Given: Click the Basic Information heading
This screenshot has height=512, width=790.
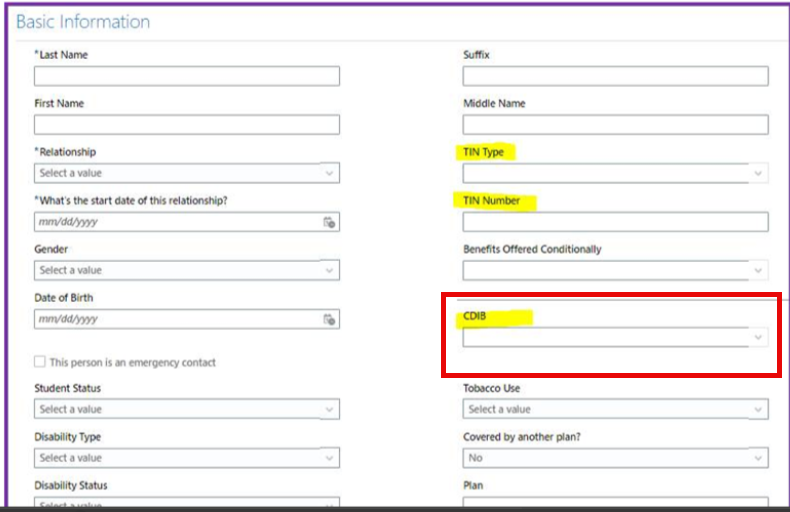Looking at the screenshot, I should (x=83, y=22).
